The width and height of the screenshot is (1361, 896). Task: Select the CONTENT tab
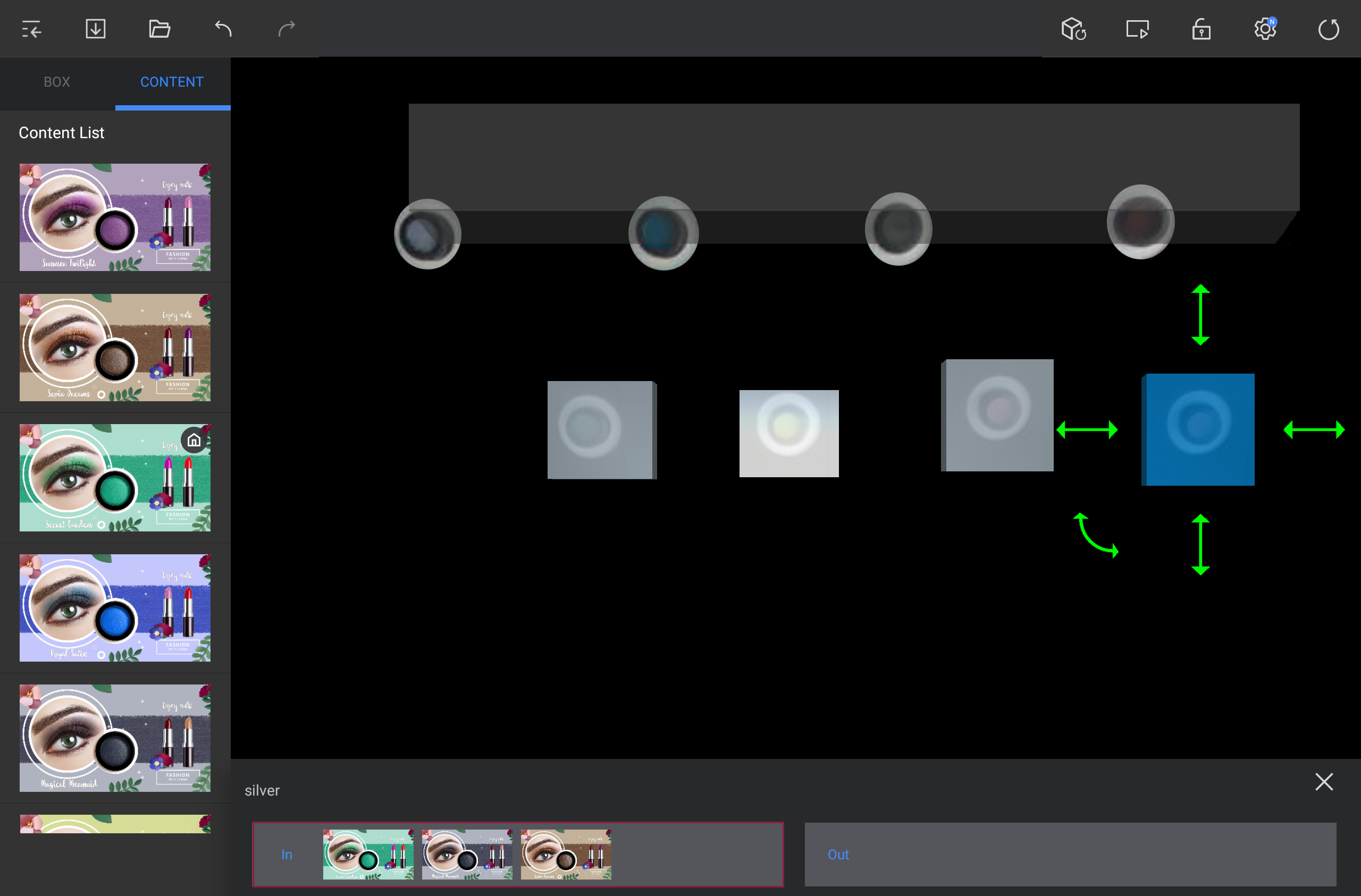pos(172,82)
